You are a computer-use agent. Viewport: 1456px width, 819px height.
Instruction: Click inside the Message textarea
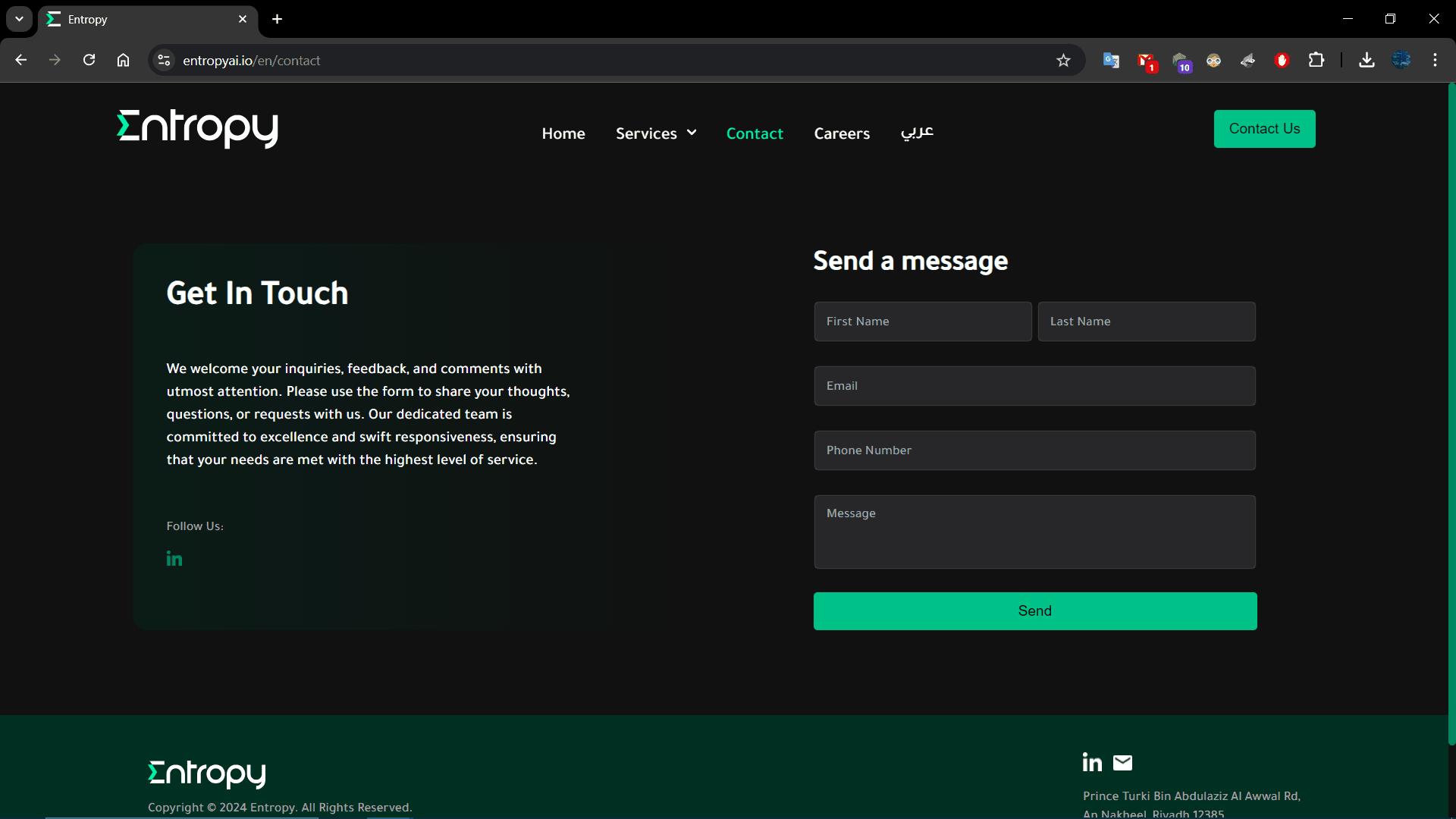(1034, 532)
